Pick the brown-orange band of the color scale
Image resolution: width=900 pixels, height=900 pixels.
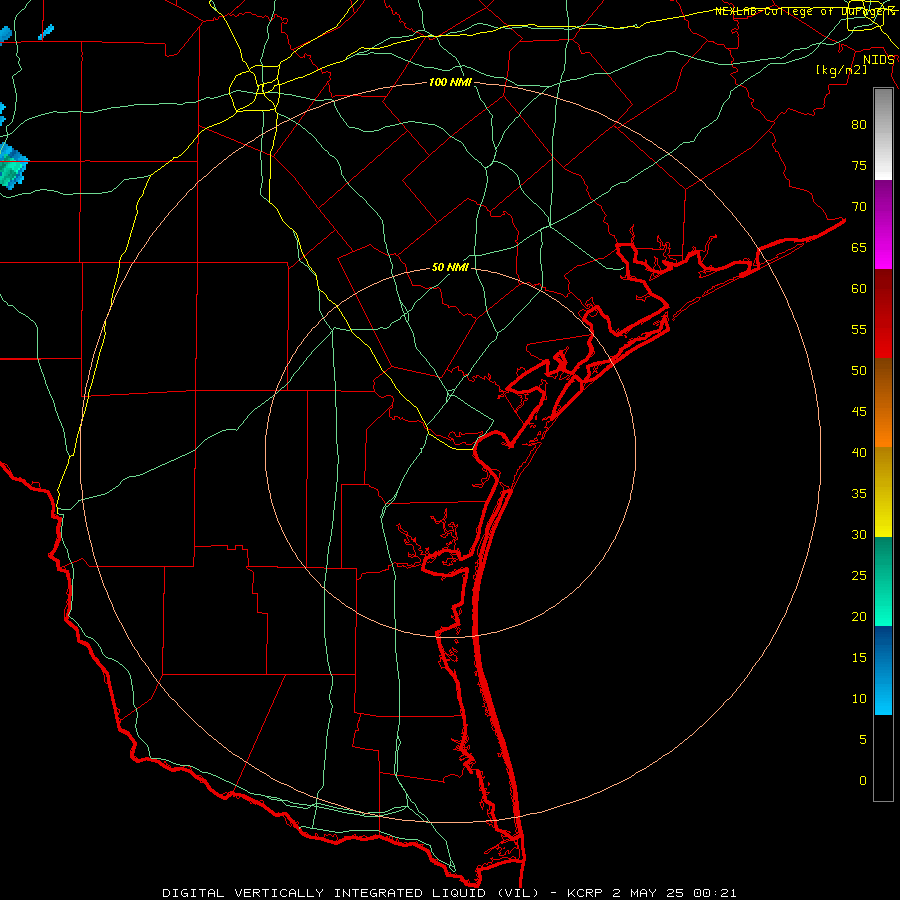pos(883,402)
